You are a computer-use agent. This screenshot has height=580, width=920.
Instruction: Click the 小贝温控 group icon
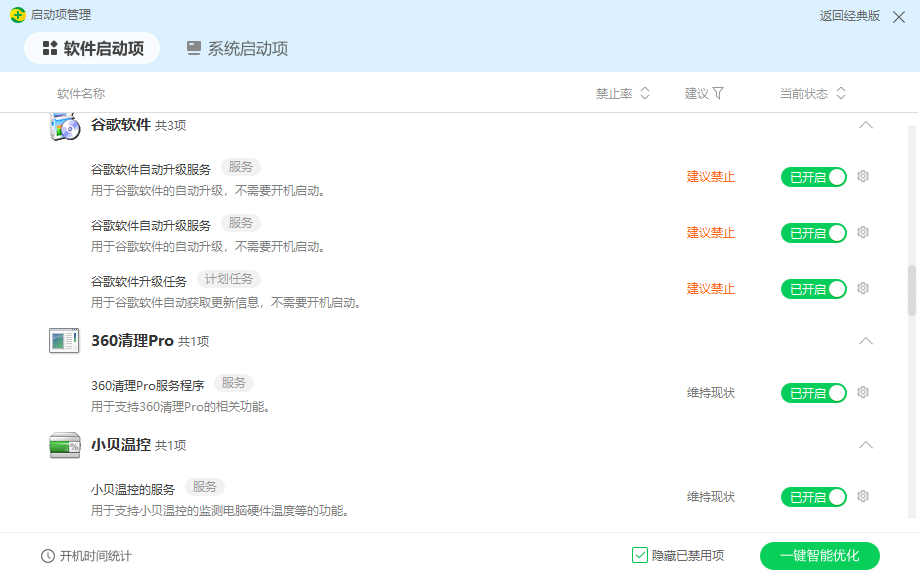pos(64,444)
